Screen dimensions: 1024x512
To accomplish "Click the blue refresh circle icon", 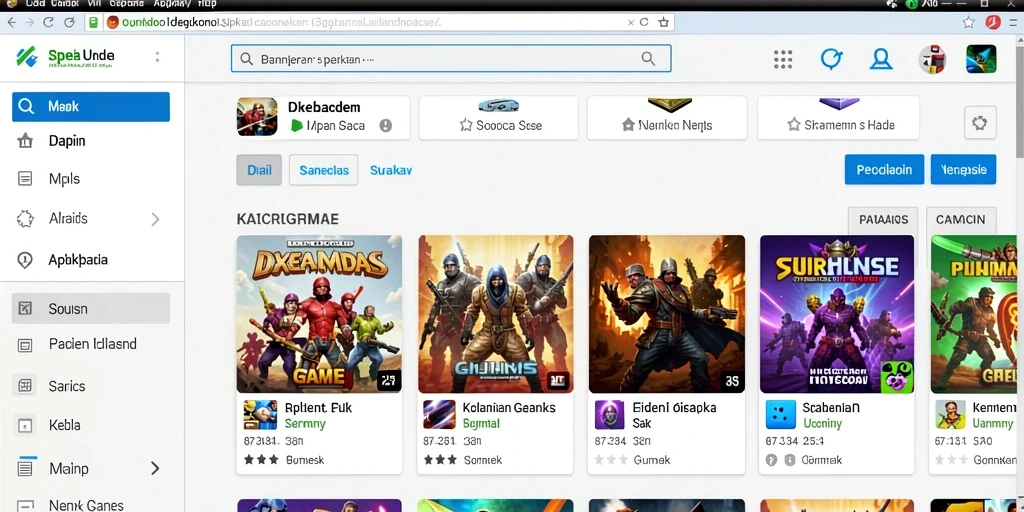I will click(831, 59).
